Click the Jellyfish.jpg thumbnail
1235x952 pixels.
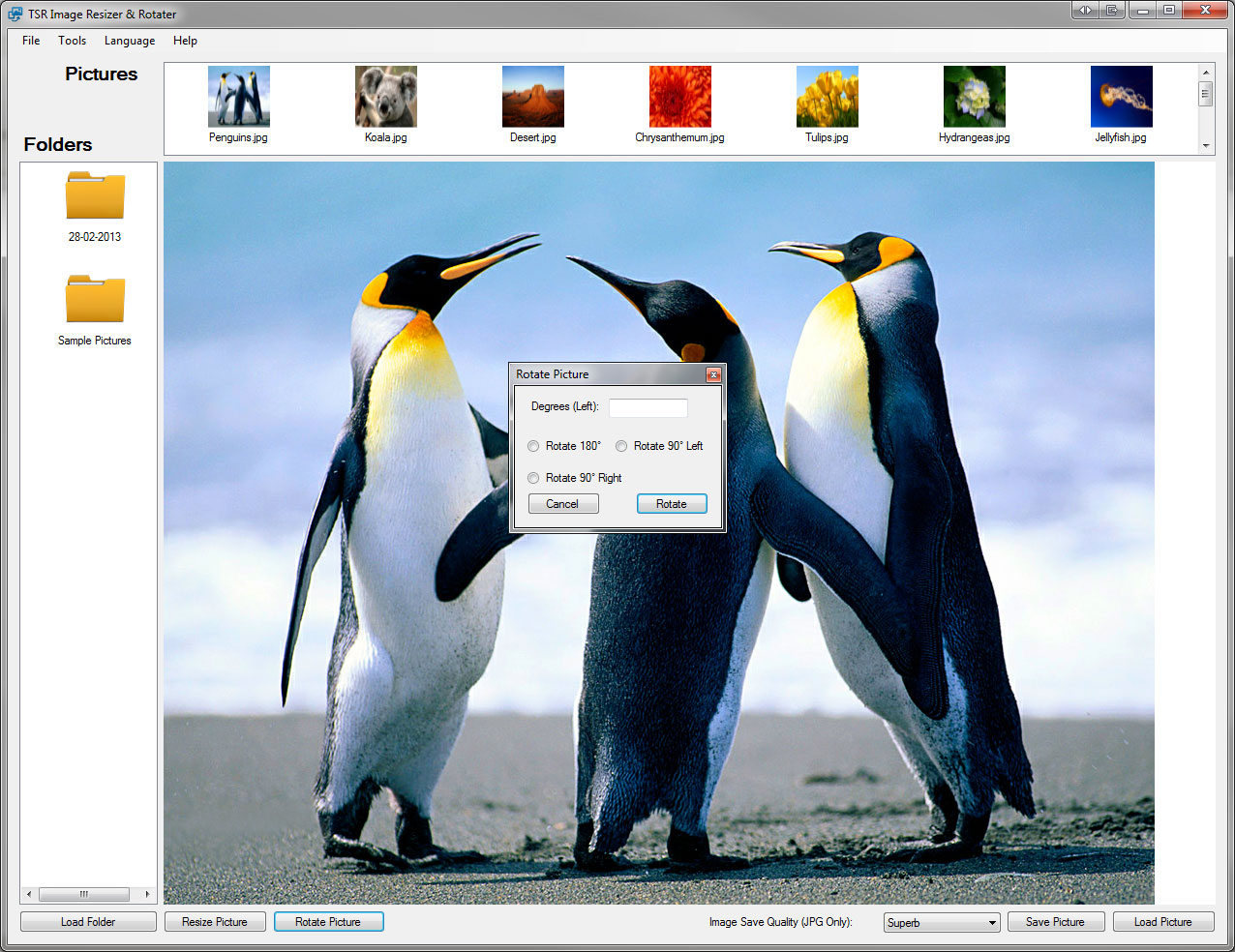[x=1121, y=97]
